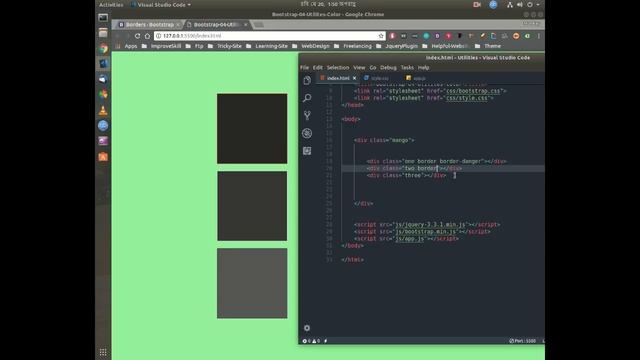Screen dimensions: 640x360
Task: Open Source Control in VS Code activity bar
Action: 307,116
